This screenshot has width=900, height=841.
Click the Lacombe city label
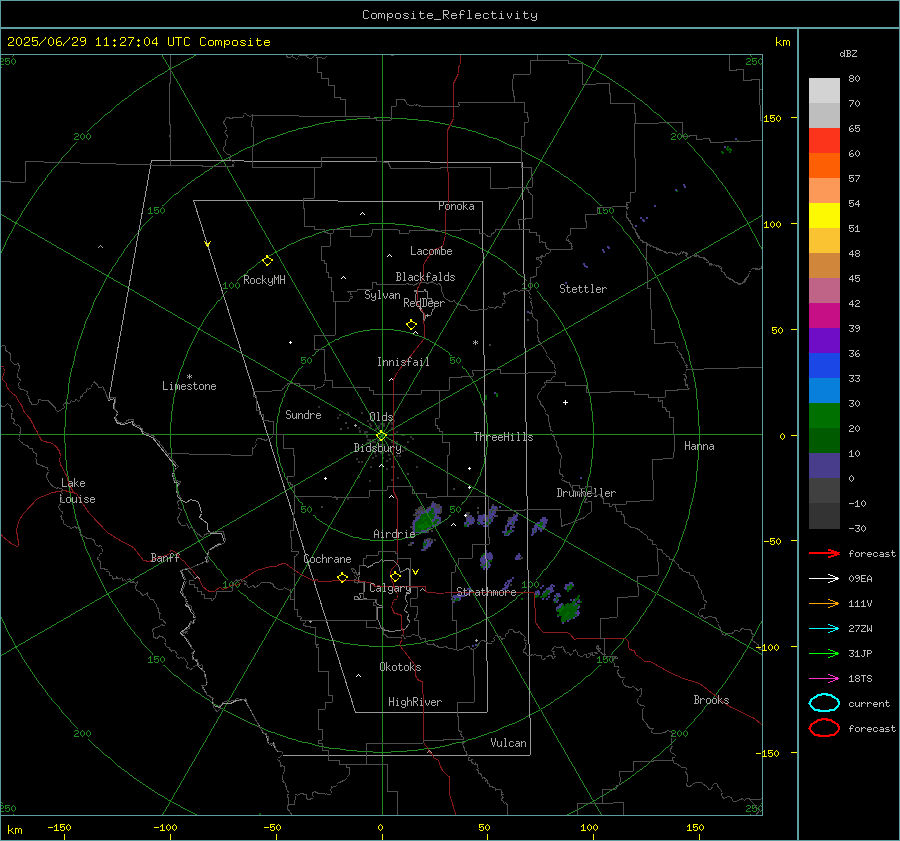coord(431,251)
